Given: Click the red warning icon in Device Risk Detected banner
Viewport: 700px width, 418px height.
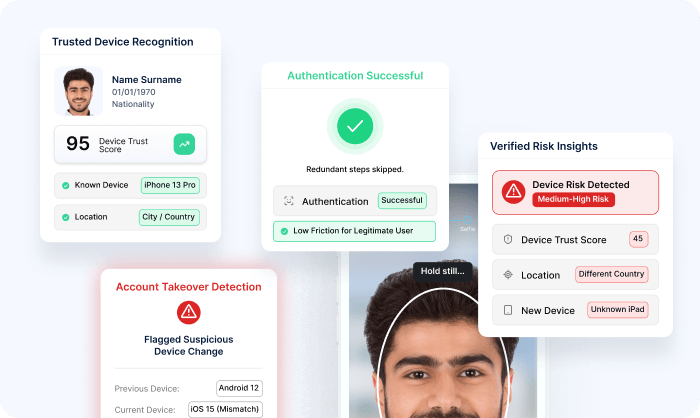Looking at the screenshot, I should 513,192.
